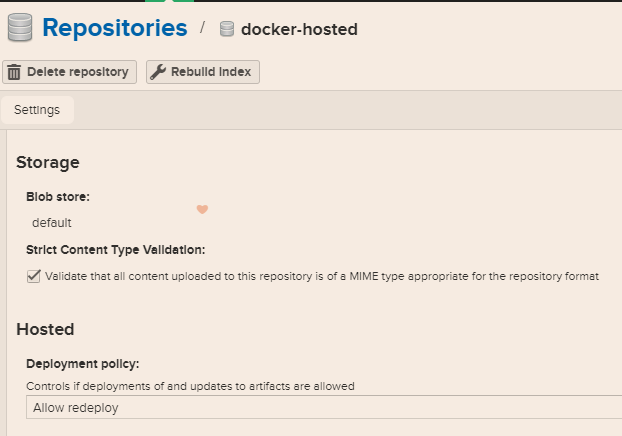Click the Blob store 'default' value

[x=52, y=223]
